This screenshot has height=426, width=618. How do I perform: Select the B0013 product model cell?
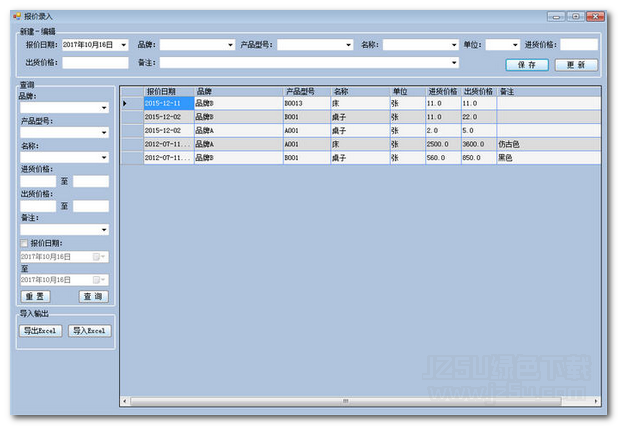click(307, 103)
